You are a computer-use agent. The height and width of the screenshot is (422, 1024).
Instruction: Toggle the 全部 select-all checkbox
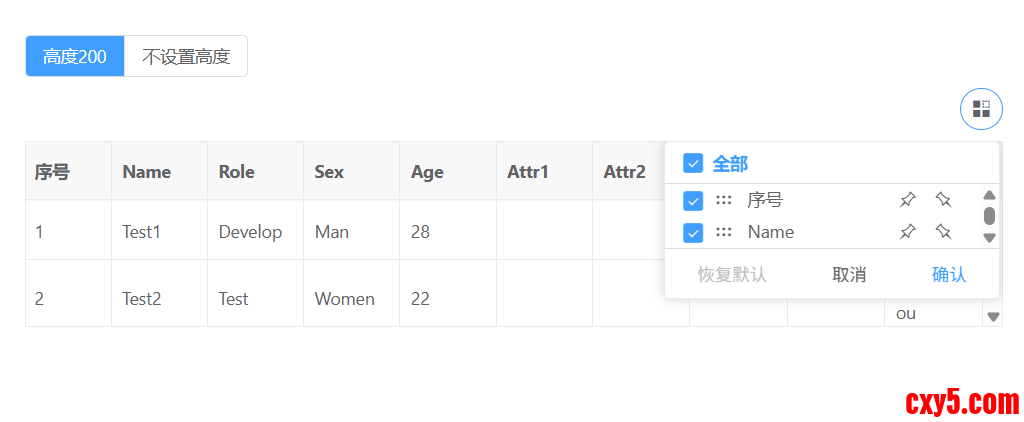(693, 163)
